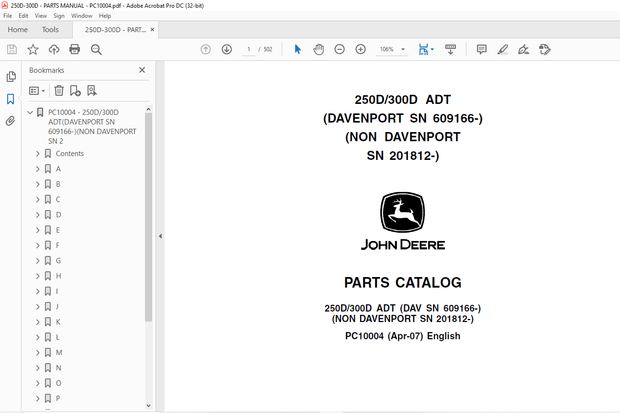Select the 250D-300D - PART document tab
This screenshot has width=620, height=413.
(x=115, y=30)
